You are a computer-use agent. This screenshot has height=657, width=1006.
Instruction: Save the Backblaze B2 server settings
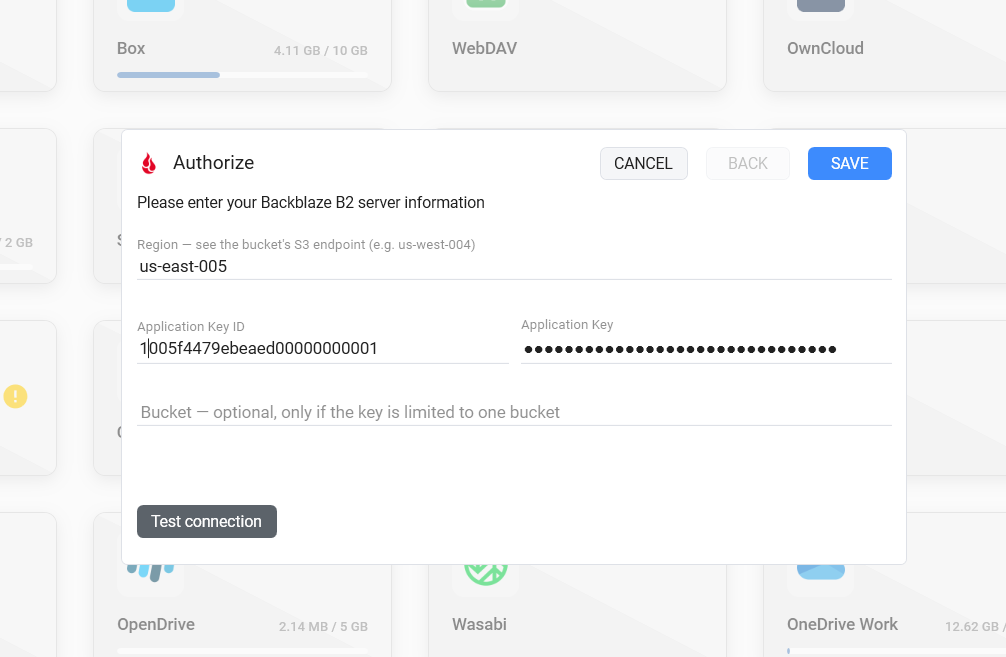(x=849, y=164)
